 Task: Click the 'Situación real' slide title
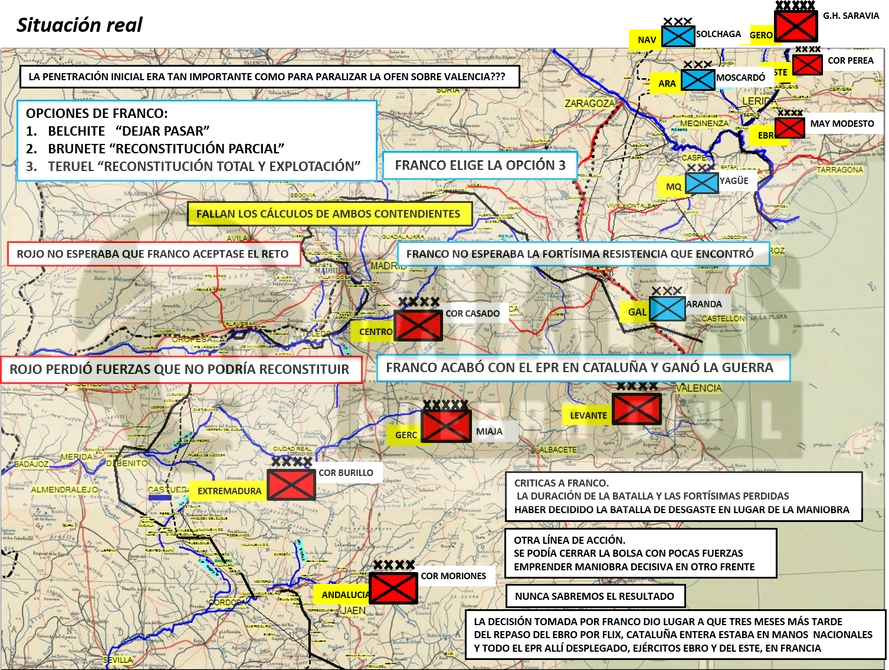(79, 25)
